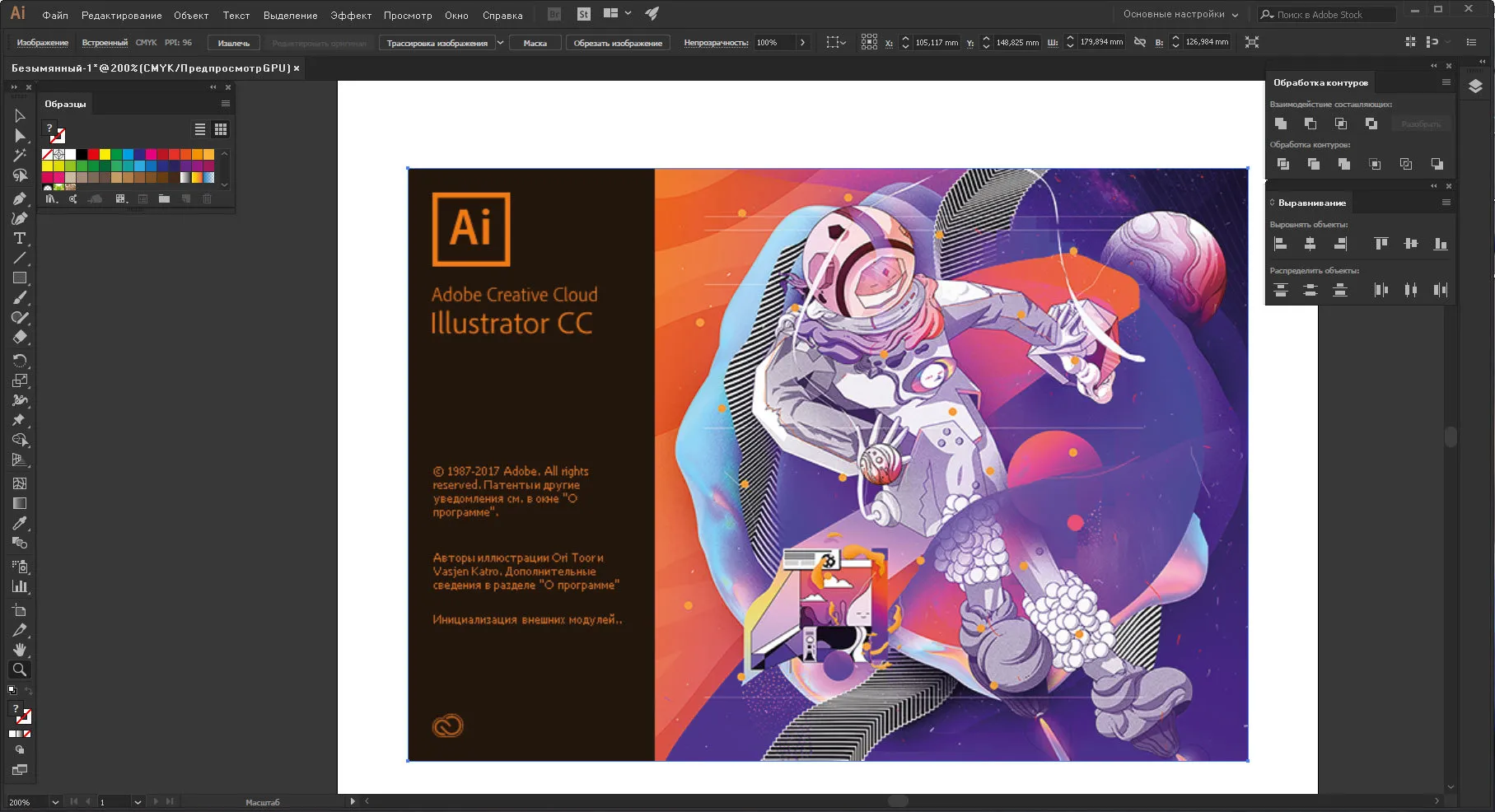Click the Divide pathfinder icon

(x=1283, y=164)
